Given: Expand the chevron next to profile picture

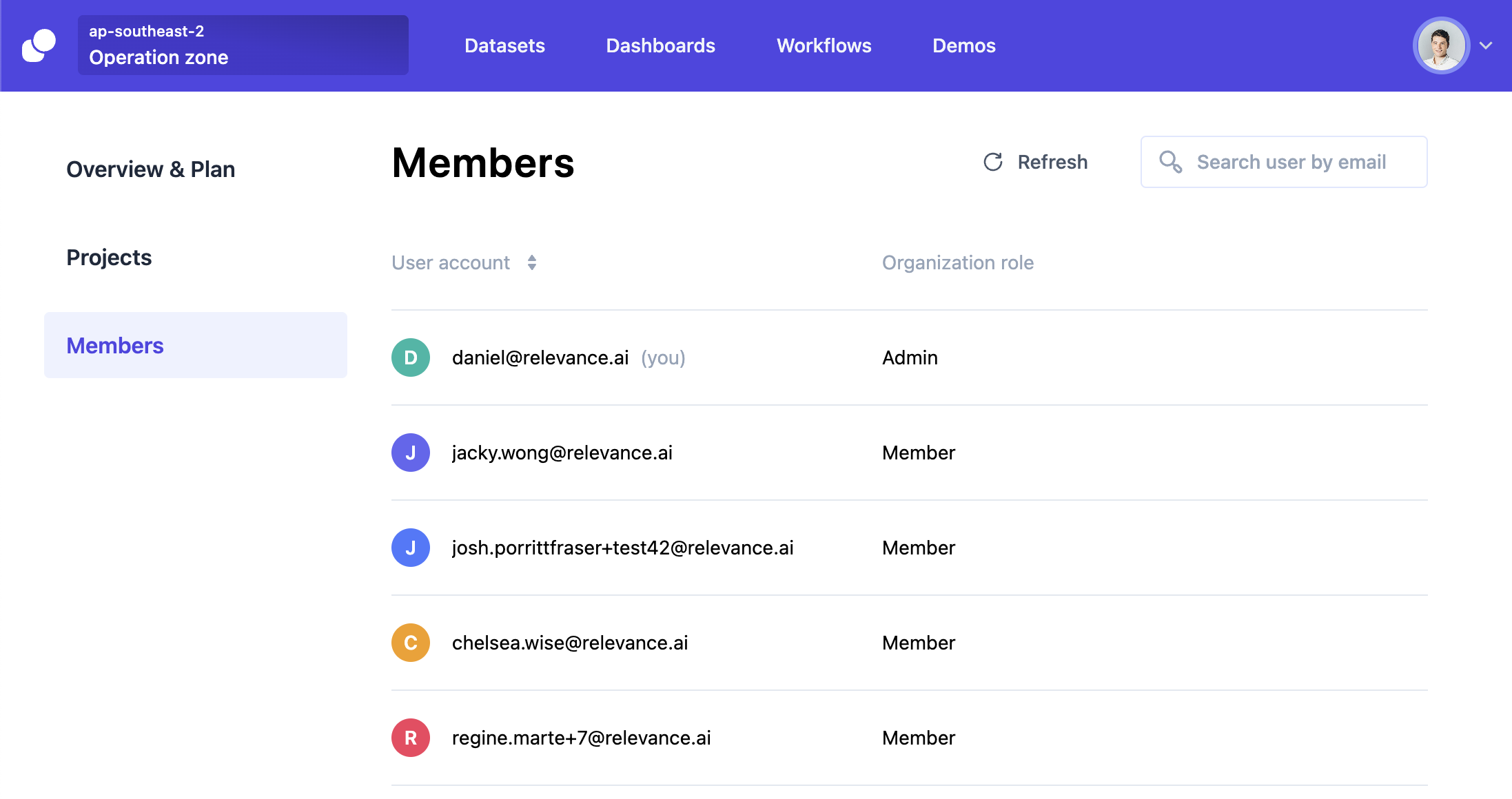Looking at the screenshot, I should coord(1486,45).
